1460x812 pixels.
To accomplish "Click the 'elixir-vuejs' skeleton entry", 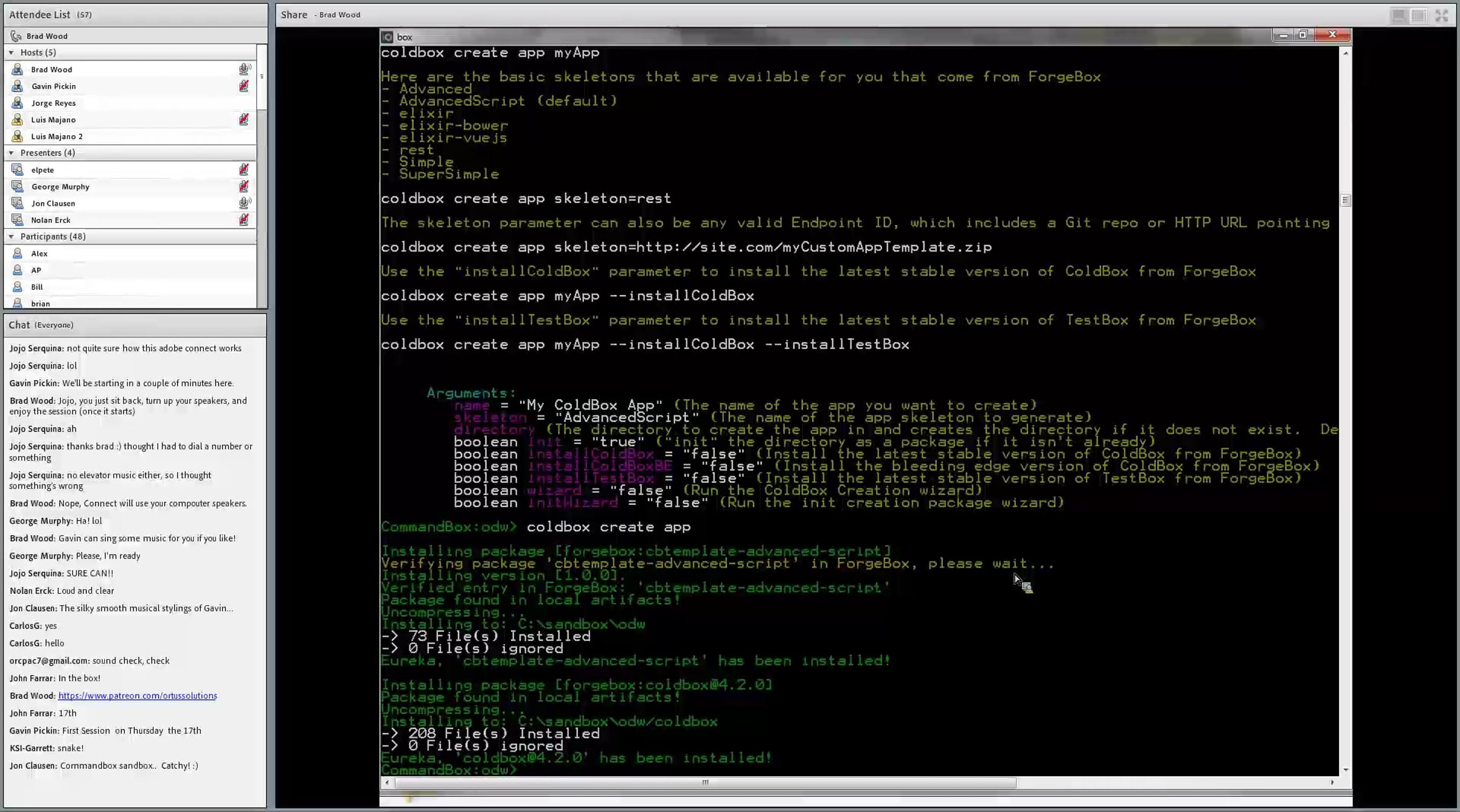I will pyautogui.click(x=453, y=138).
